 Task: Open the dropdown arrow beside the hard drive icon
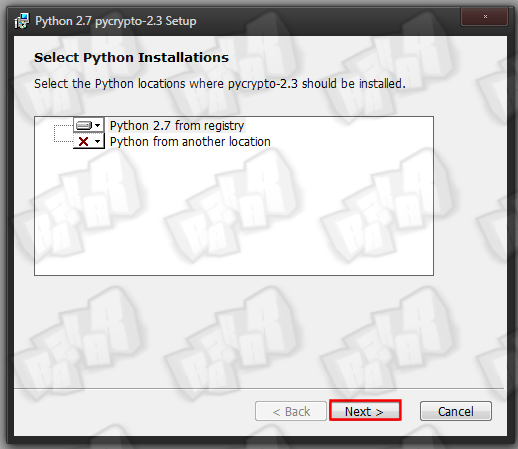point(97,126)
